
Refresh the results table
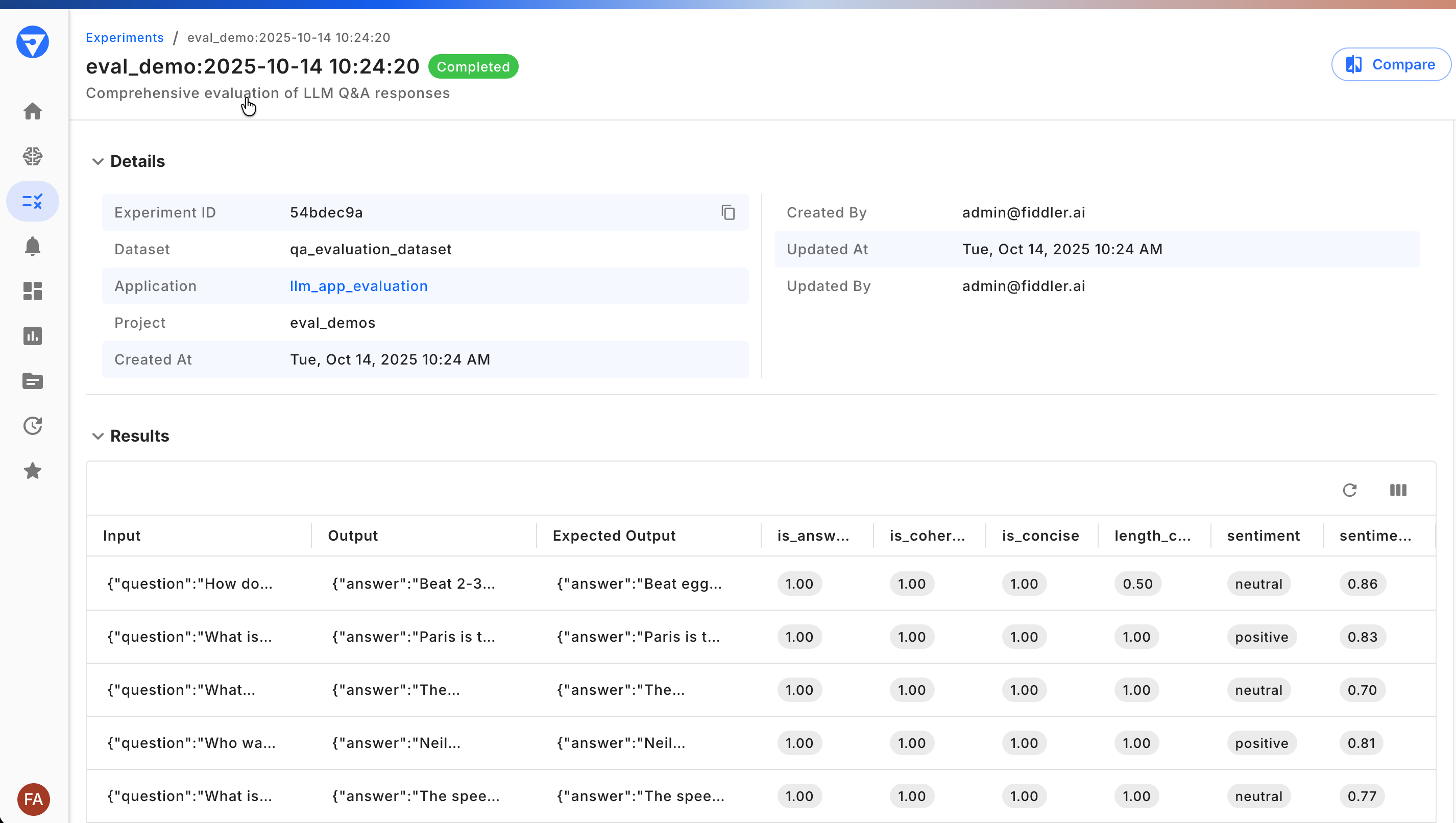pyautogui.click(x=1350, y=490)
